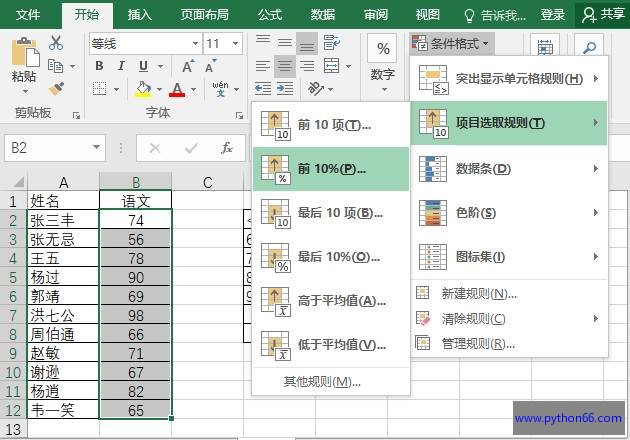630x440 pixels.
Task: Open 色阶(S) submenu
Action: coord(509,213)
